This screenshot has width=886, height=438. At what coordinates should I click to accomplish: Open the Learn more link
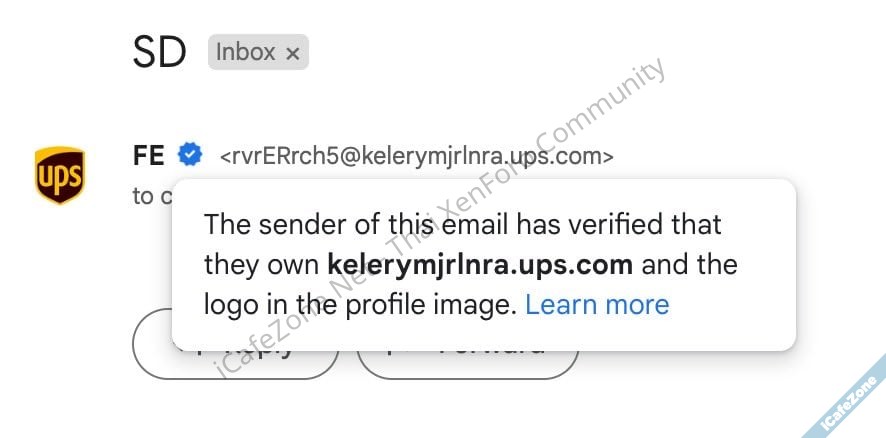[597, 304]
